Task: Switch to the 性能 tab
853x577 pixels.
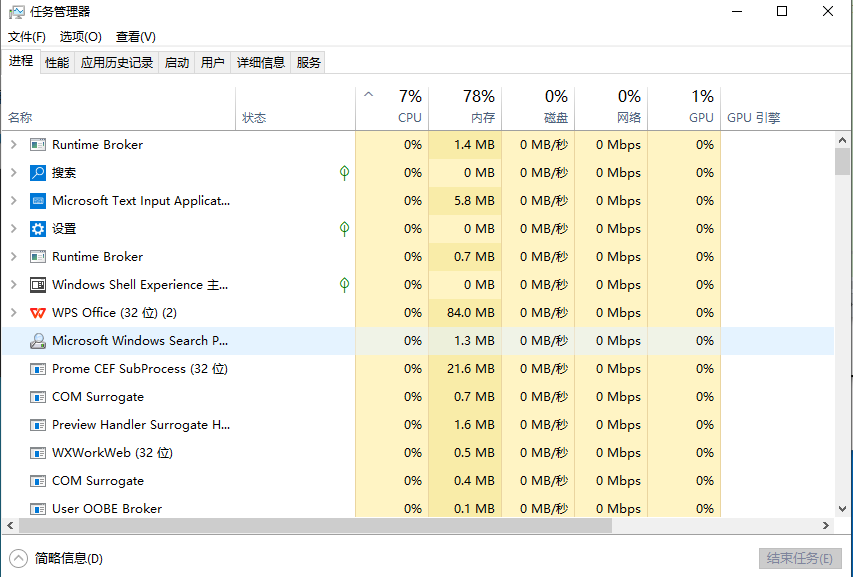Action: pyautogui.click(x=57, y=62)
